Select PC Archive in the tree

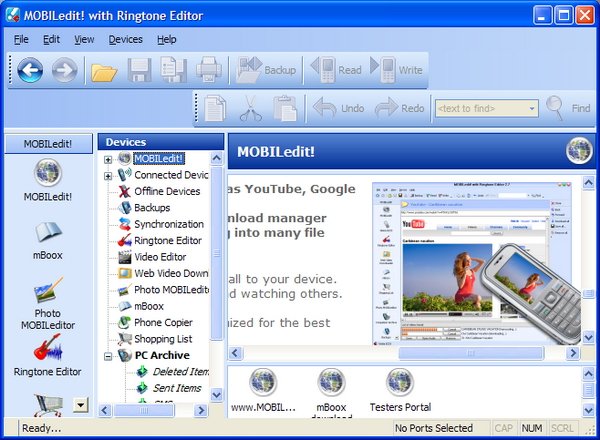(x=162, y=355)
